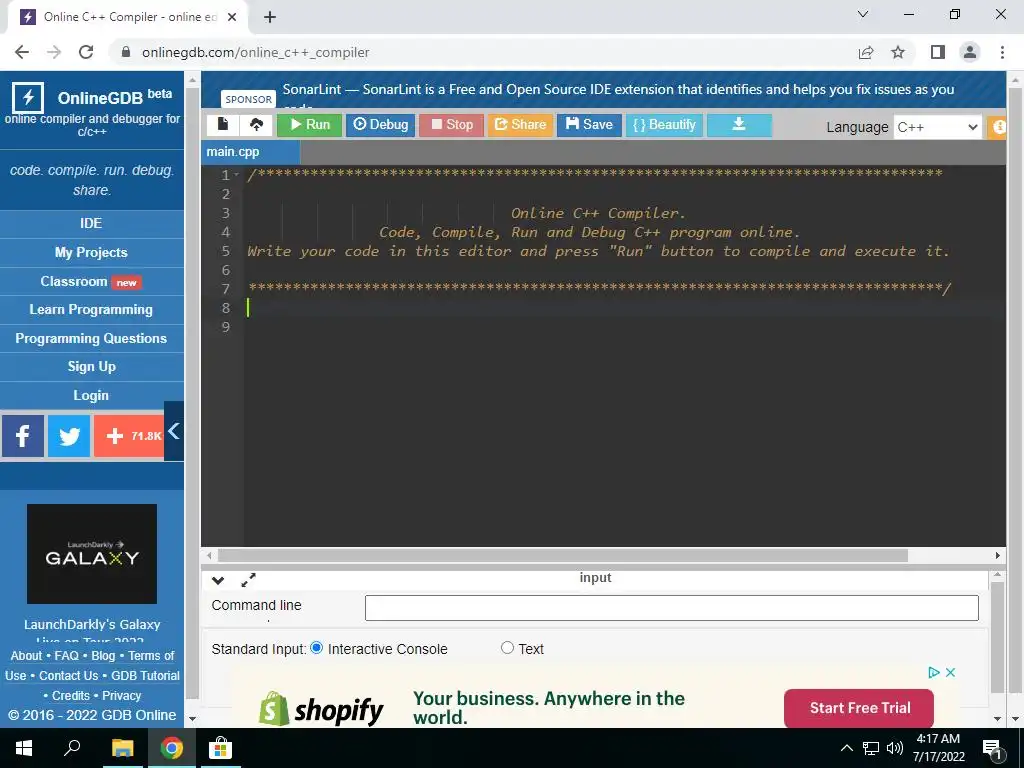Click the Command line arguments field

(x=671, y=608)
